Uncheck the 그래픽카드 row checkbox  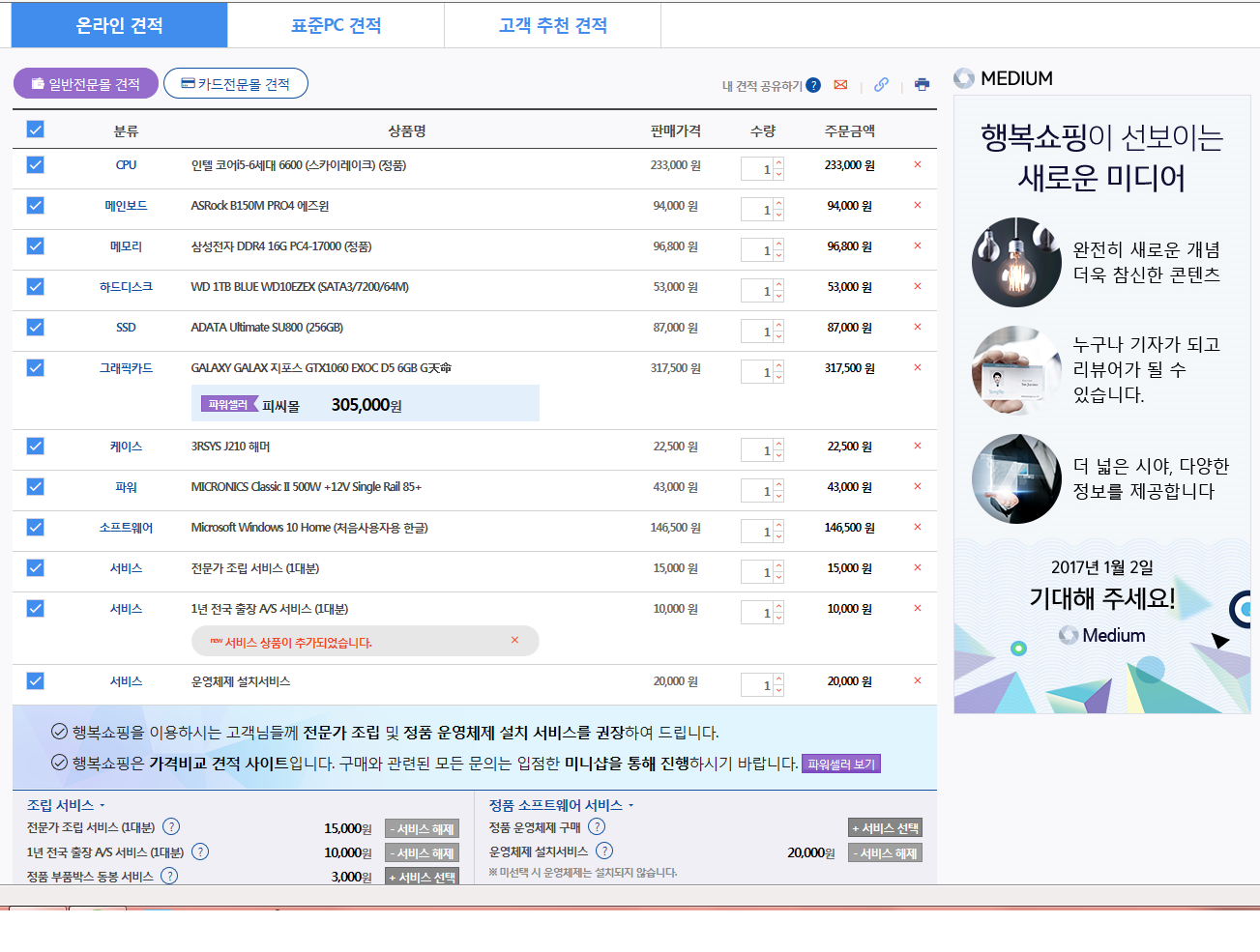(36, 368)
